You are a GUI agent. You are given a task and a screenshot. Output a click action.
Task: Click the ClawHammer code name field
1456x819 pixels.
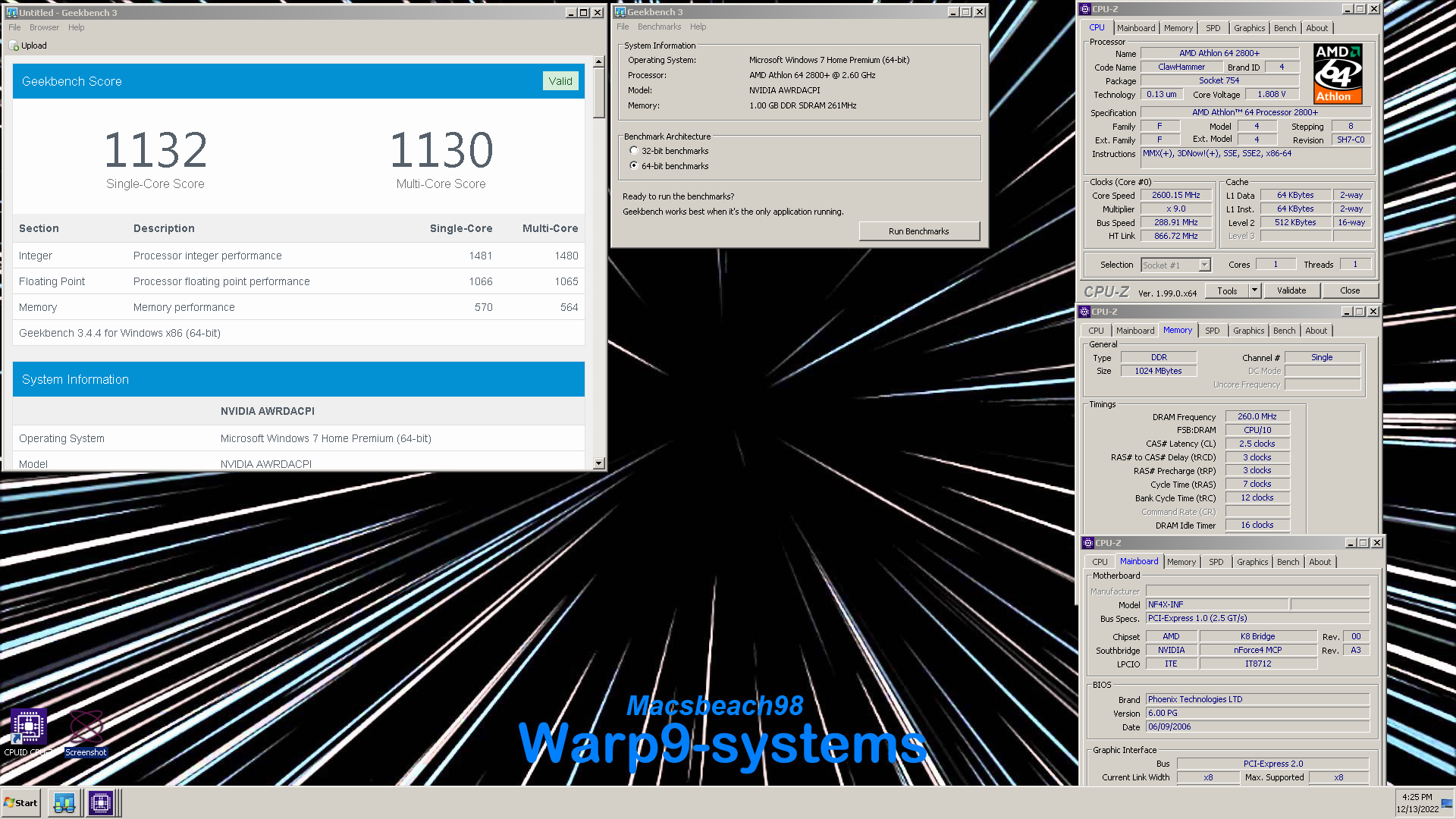pyautogui.click(x=1181, y=67)
